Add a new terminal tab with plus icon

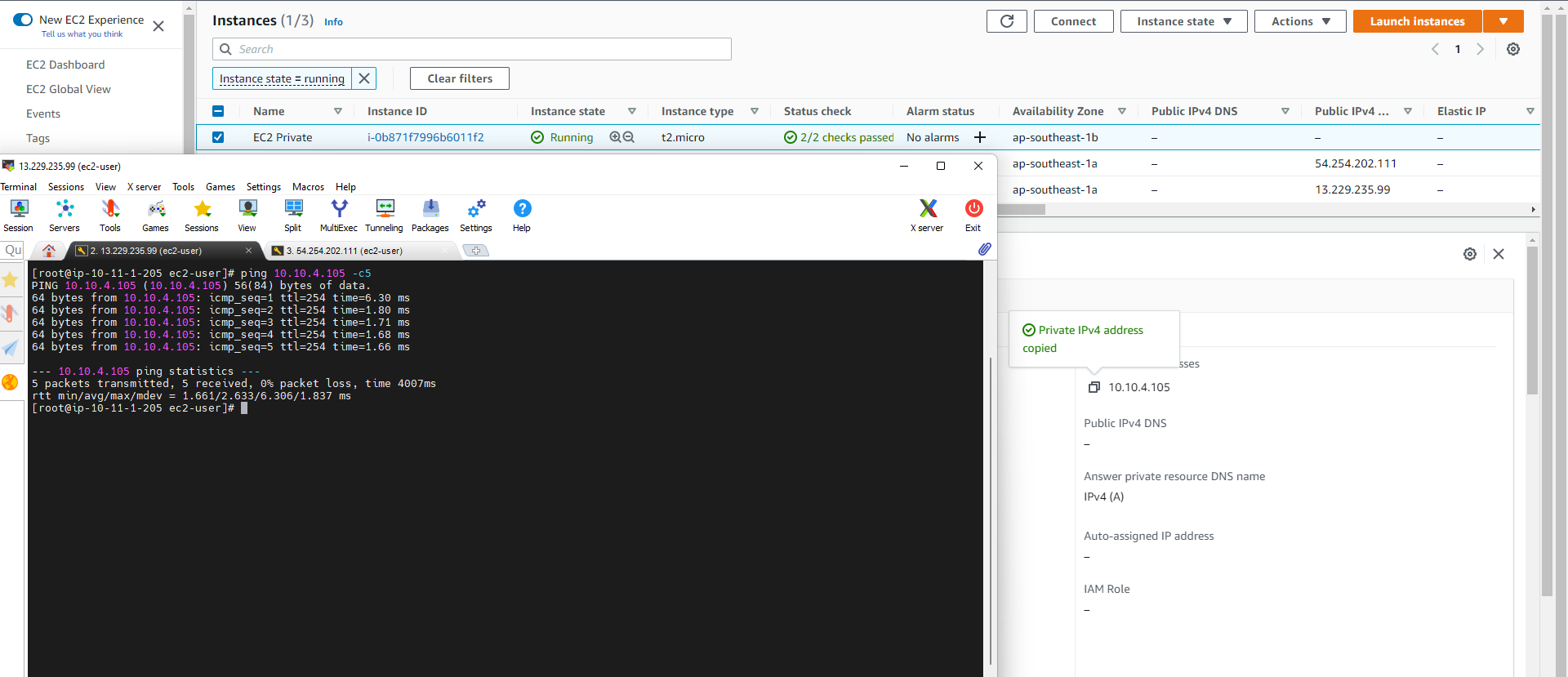pyautogui.click(x=476, y=251)
